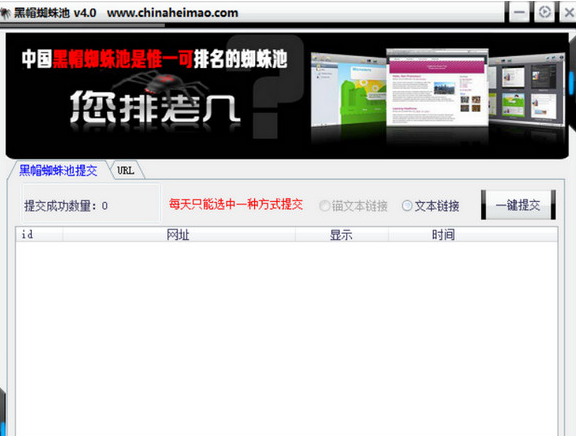Image resolution: width=576 pixels, height=436 pixels.
Task: Click the settings circle icon in title bar
Action: pyautogui.click(x=544, y=12)
